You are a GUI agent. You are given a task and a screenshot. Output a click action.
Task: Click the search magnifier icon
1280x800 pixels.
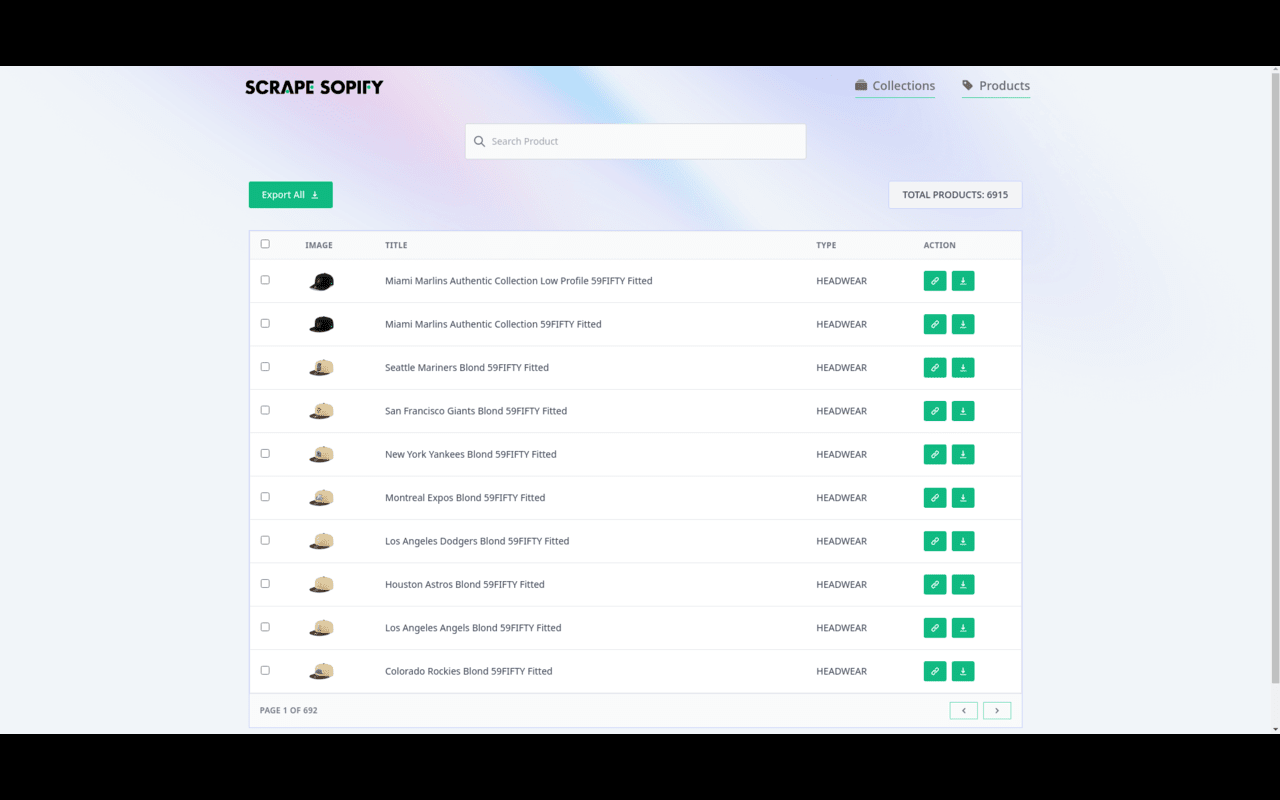click(479, 141)
